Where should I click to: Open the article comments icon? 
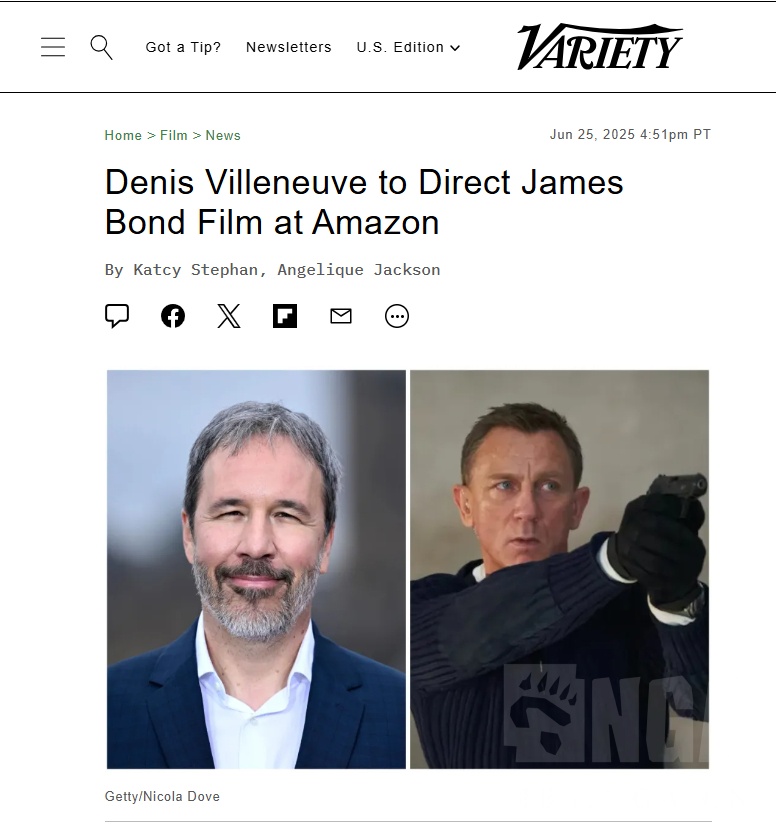click(x=117, y=316)
